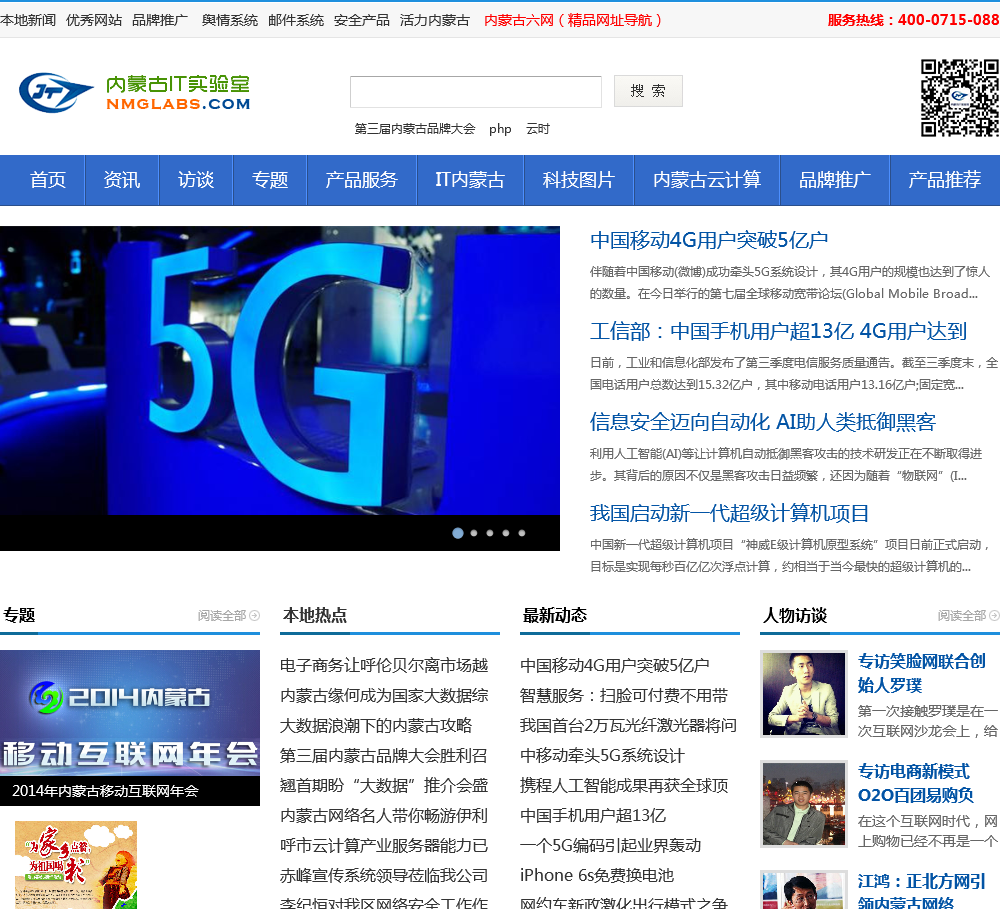
Task: Click the search input field
Action: tap(476, 92)
